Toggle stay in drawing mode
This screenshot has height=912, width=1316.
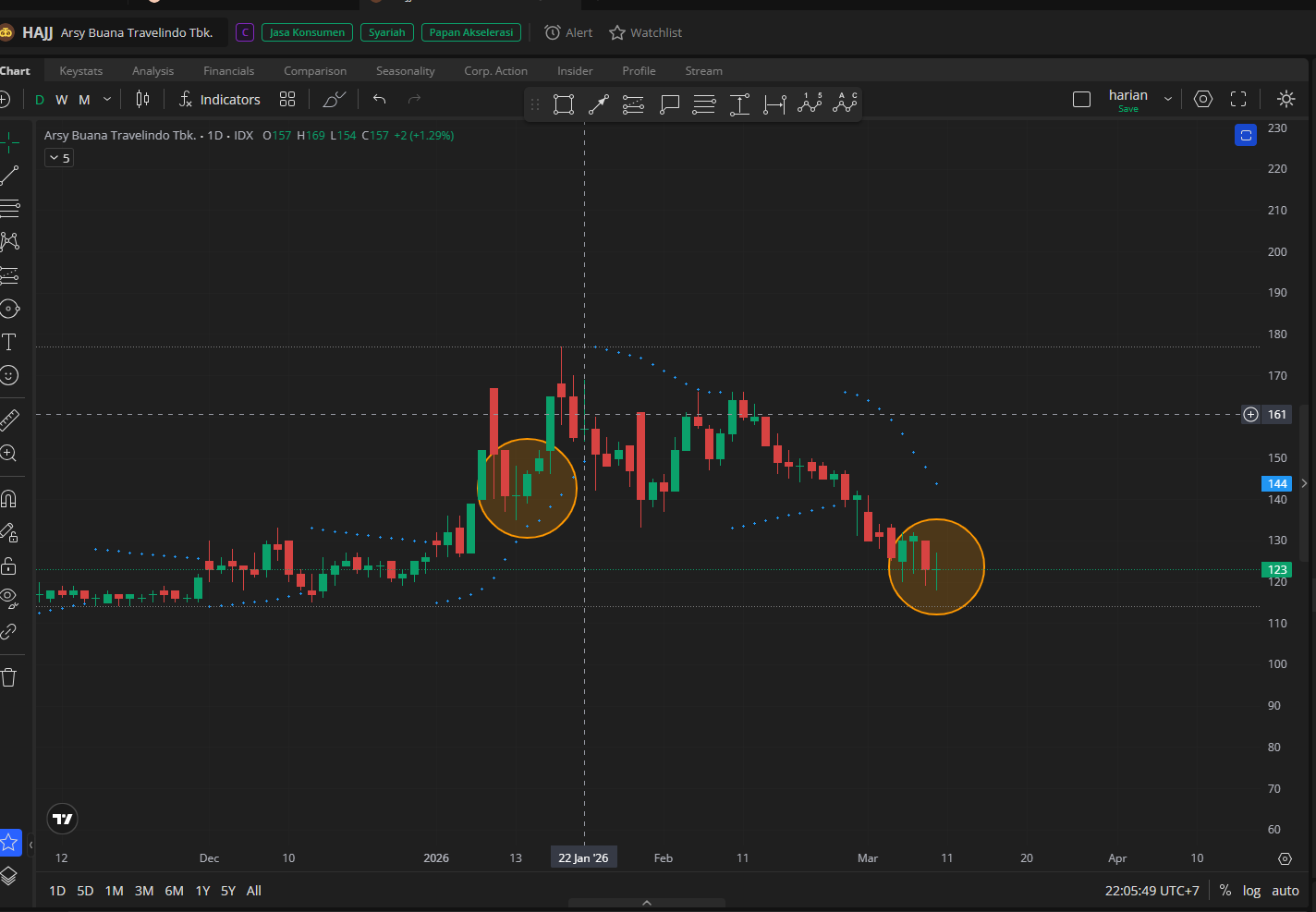(8, 532)
